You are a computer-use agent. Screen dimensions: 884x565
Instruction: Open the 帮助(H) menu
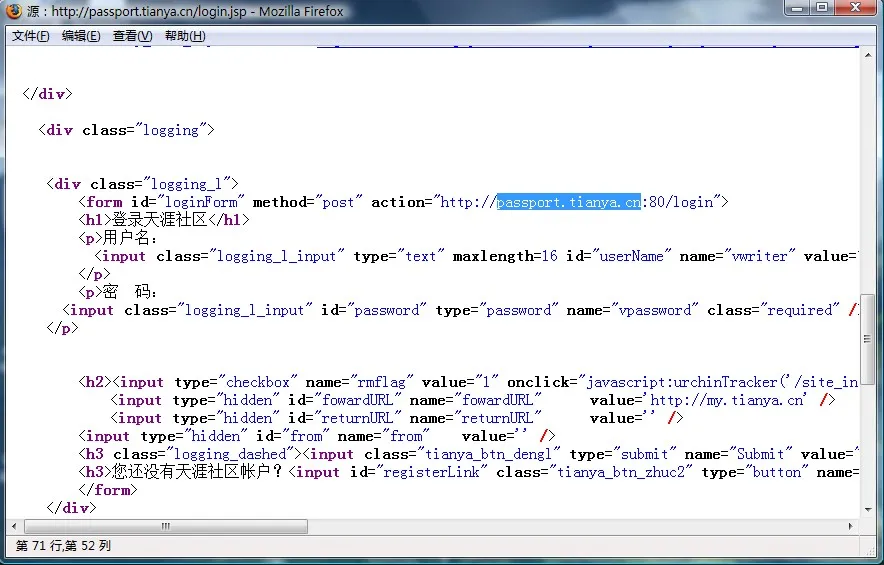point(185,36)
